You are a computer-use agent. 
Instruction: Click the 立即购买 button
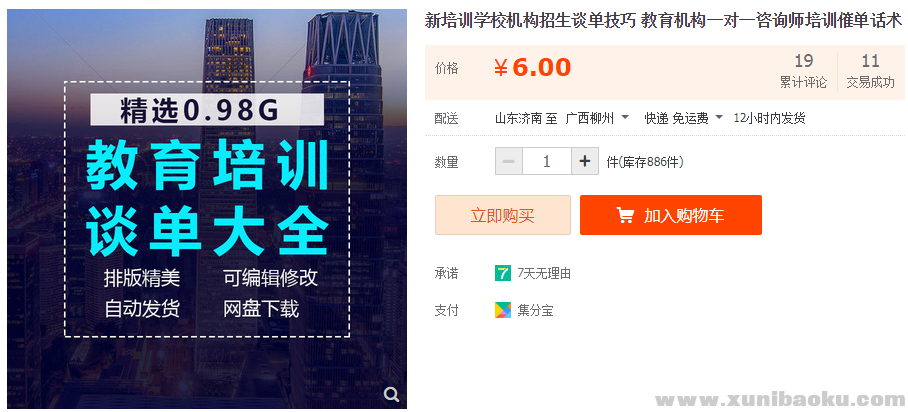(x=502, y=215)
